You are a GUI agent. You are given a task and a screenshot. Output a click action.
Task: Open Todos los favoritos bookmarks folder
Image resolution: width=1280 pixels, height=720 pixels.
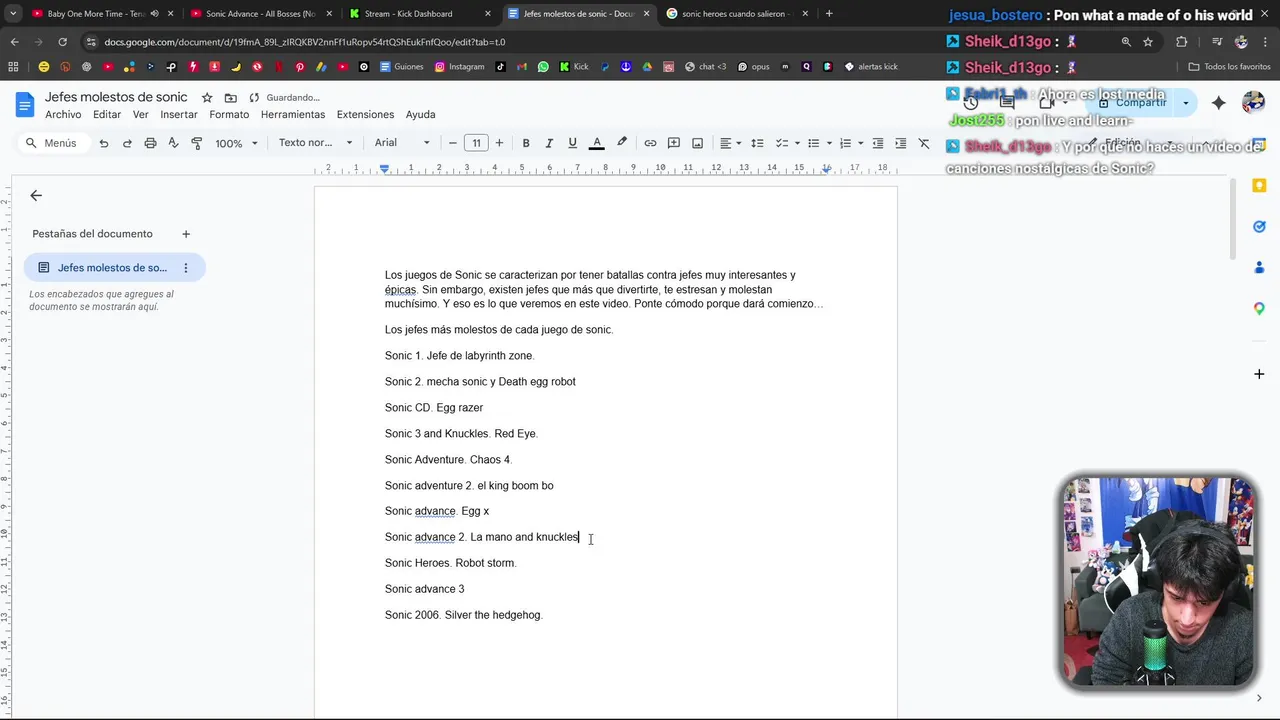[x=1230, y=67]
